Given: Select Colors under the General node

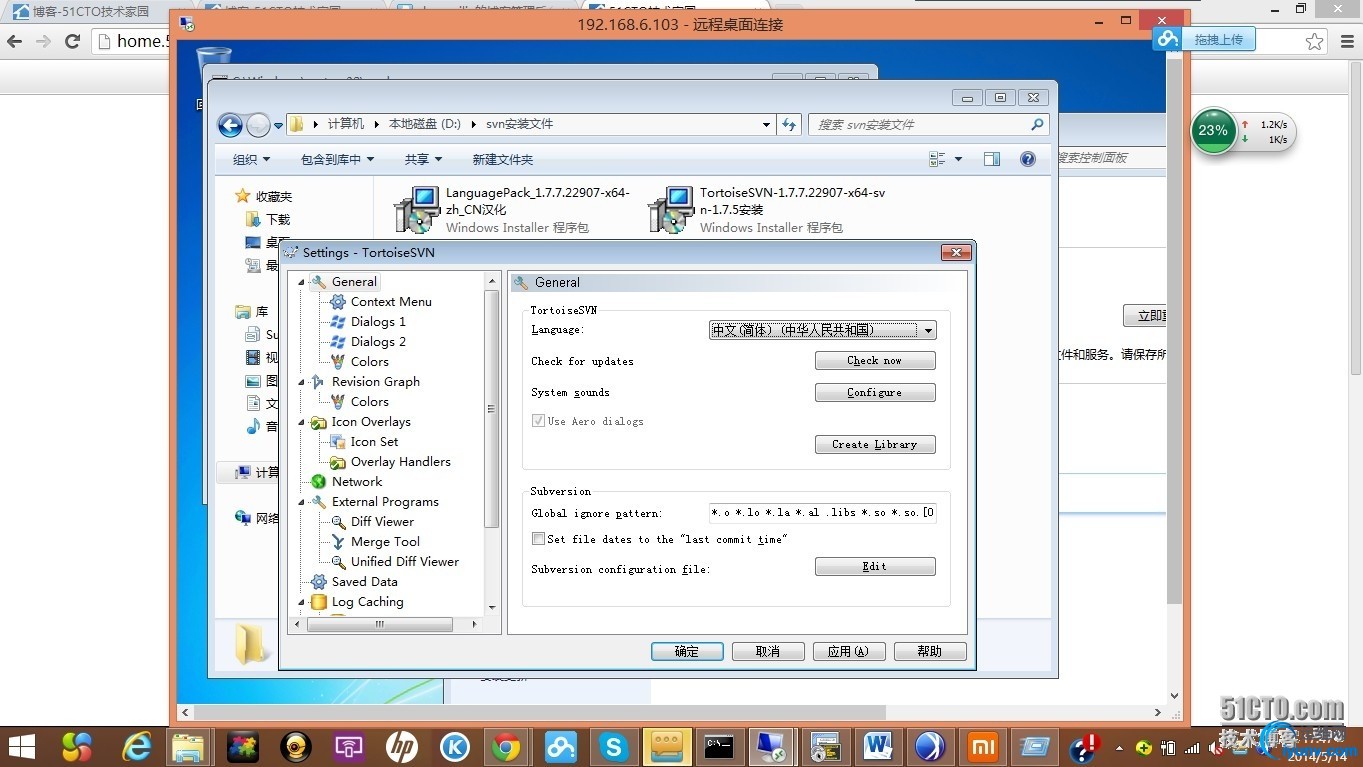Looking at the screenshot, I should point(370,362).
